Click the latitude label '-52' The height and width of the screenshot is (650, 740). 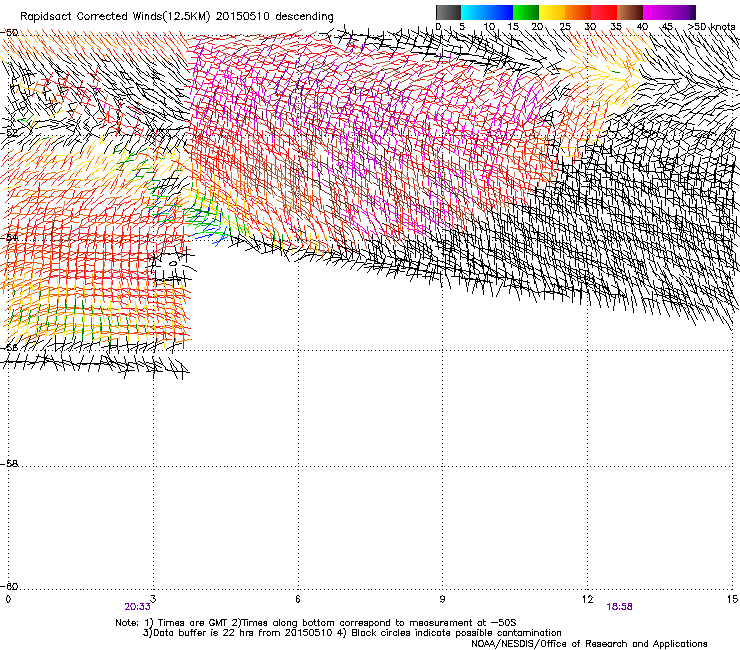pos(10,133)
